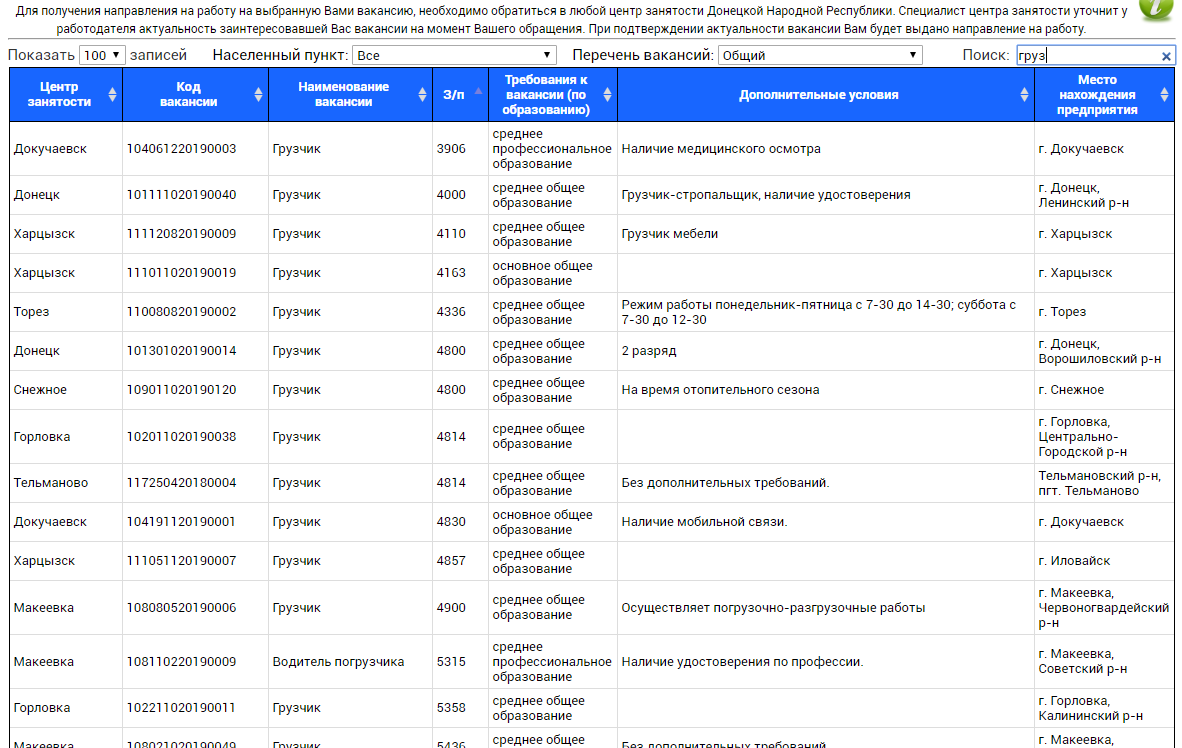Viewport: 1182px width, 748px height.
Task: Select vacancy code 102211020190011
Action: coord(181,708)
